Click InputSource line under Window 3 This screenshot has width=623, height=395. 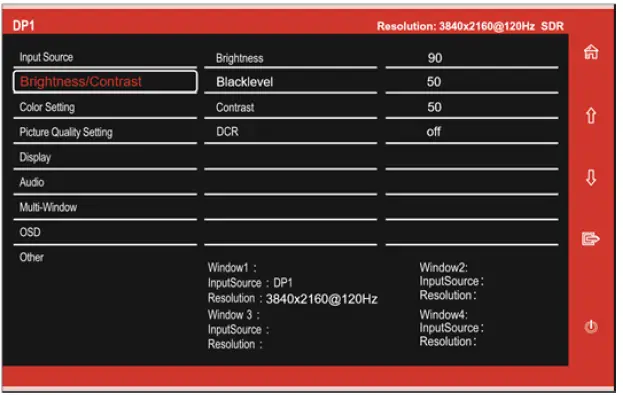238,329
